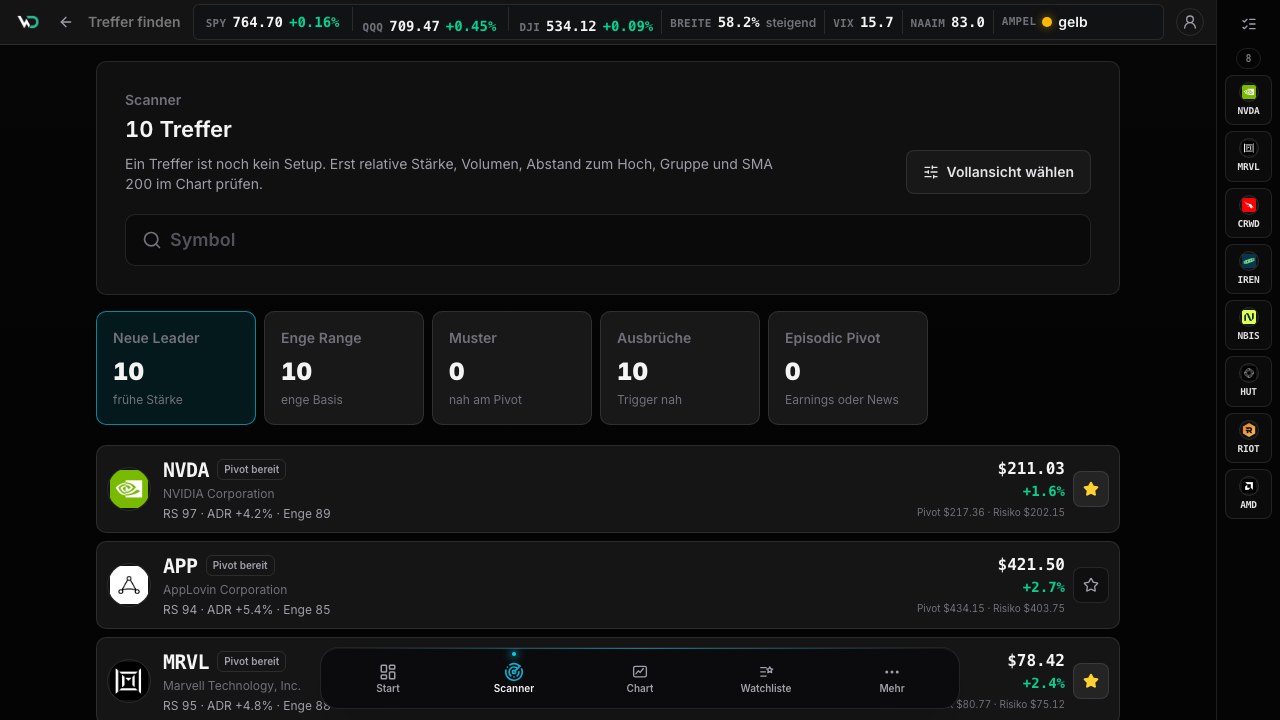Click the NVDA price $211.03
This screenshot has width=1280, height=720.
point(1031,468)
